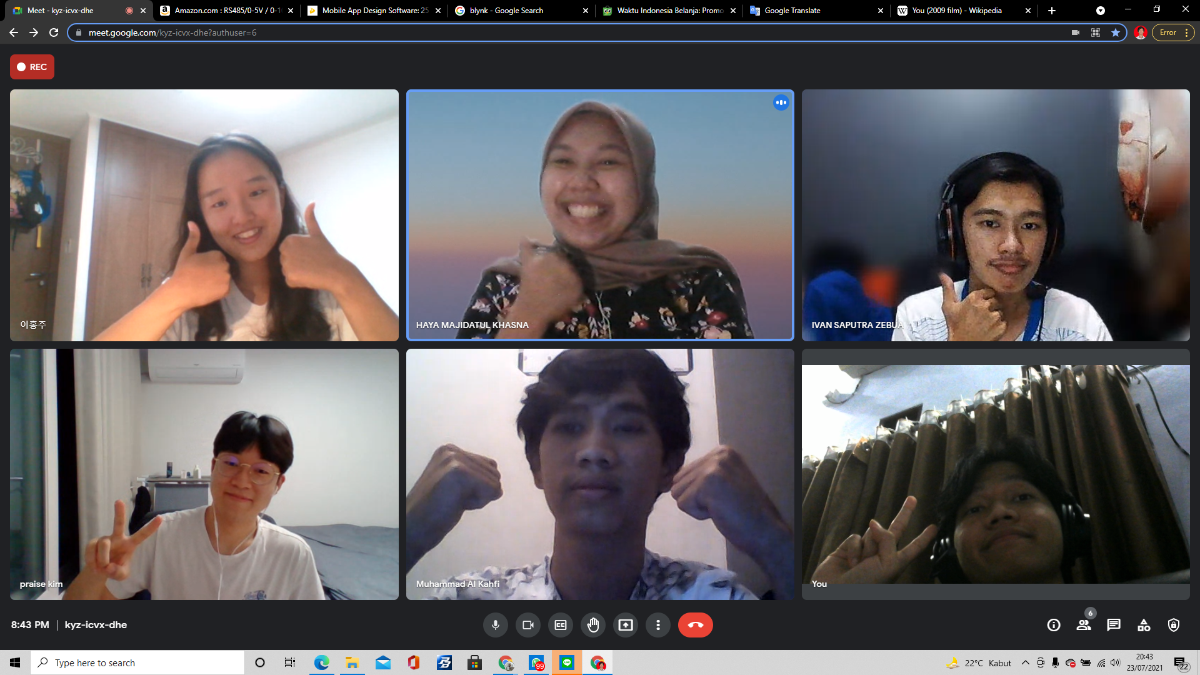Toggle closed captions on
Viewport: 1200px width, 675px height.
561,625
